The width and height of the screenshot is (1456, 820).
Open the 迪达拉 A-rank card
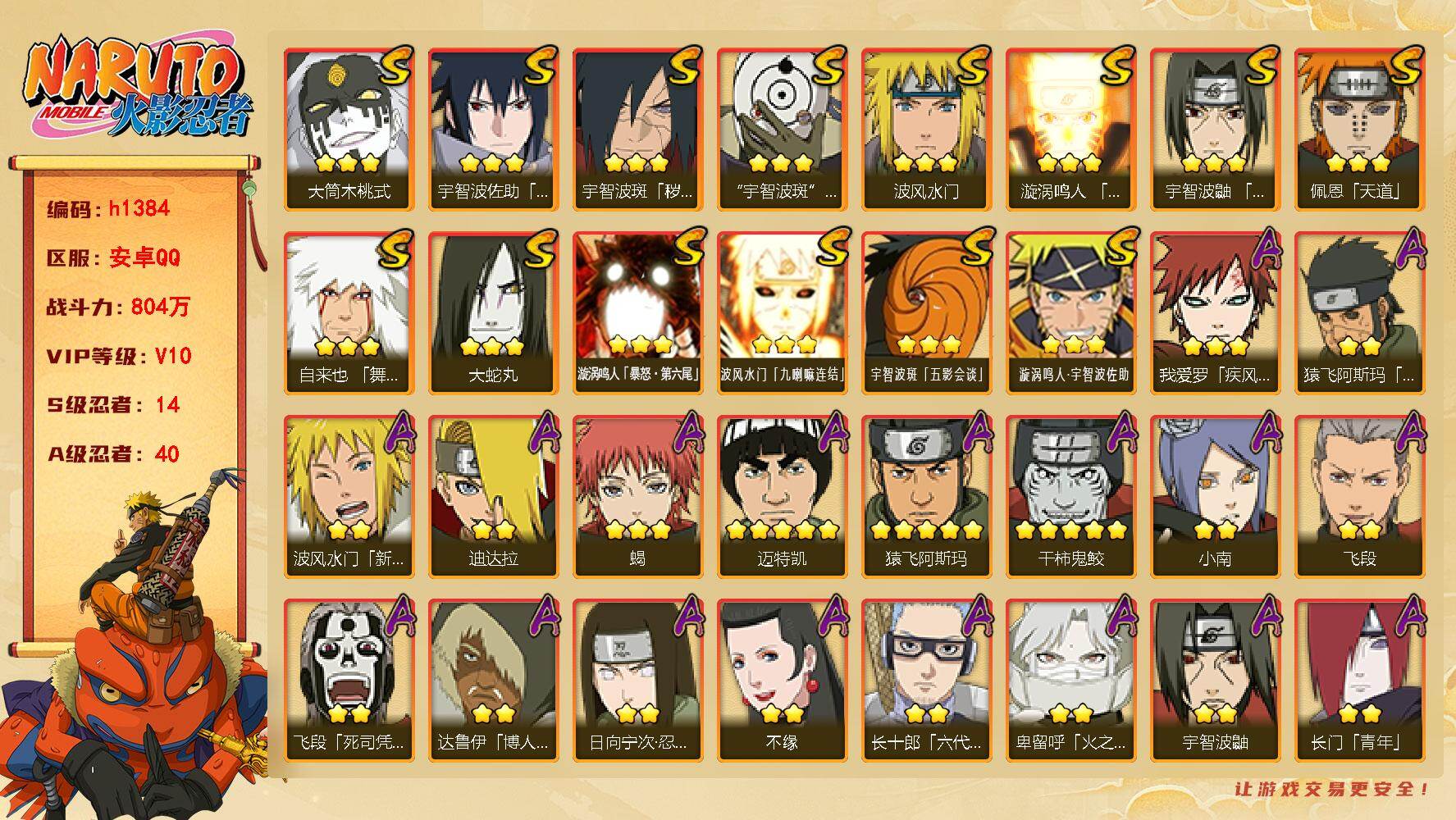pos(493,496)
